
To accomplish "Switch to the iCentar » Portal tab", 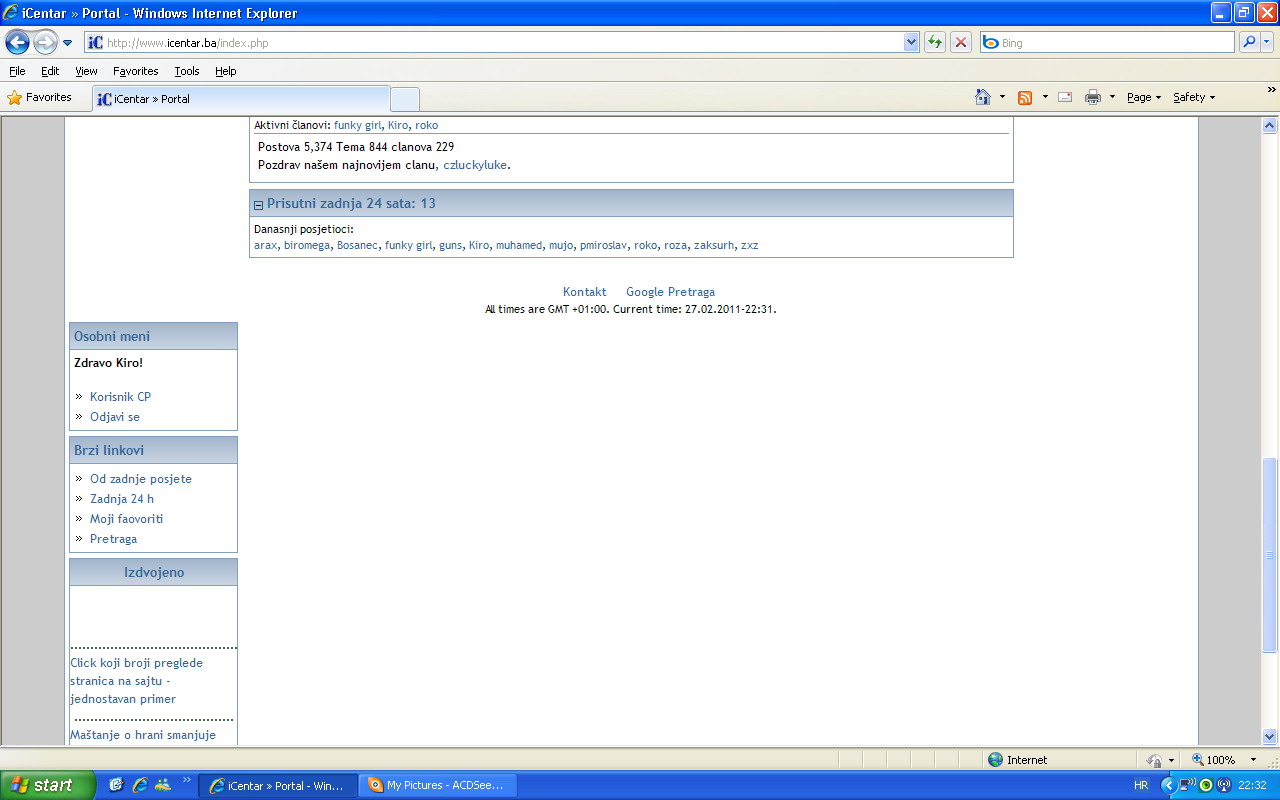I will point(240,99).
